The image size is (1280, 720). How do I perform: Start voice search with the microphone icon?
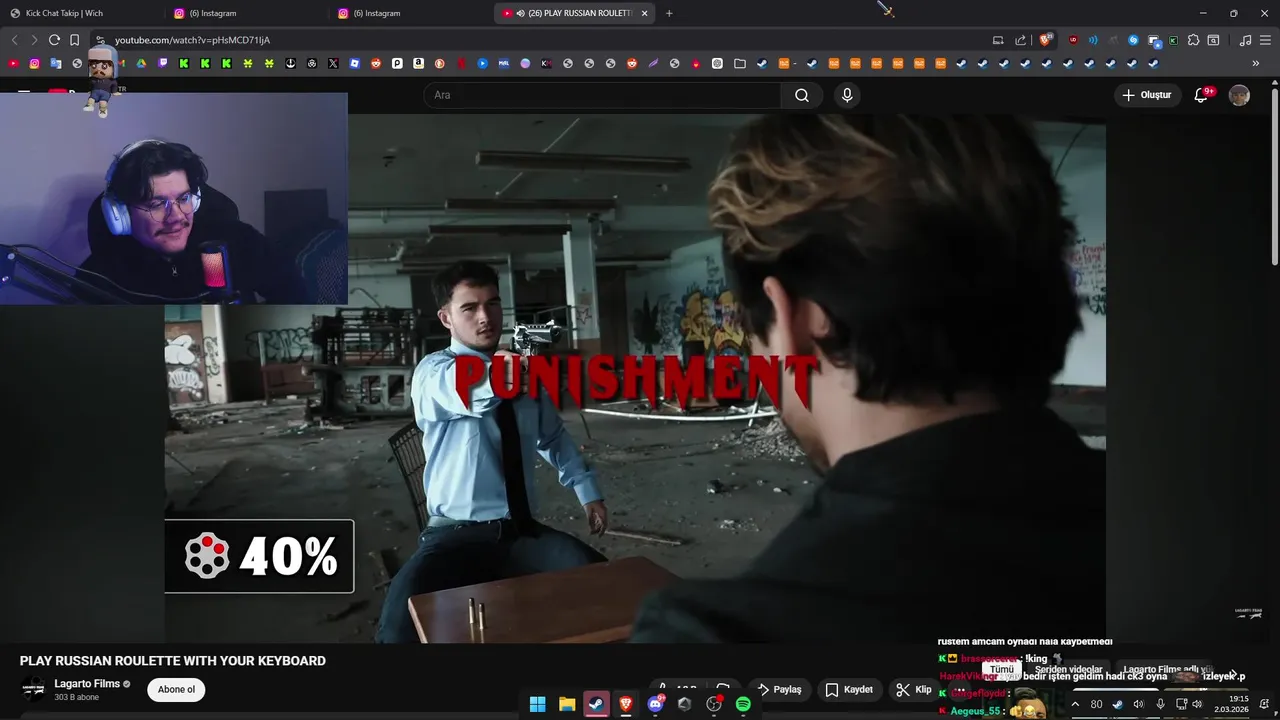pos(847,95)
